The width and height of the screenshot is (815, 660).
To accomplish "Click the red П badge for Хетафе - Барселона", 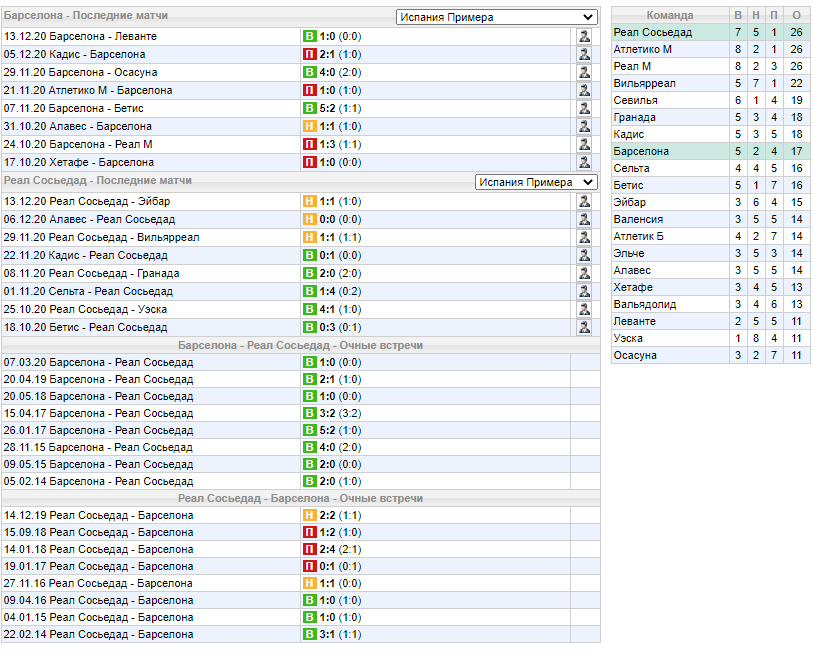I will tap(310, 162).
